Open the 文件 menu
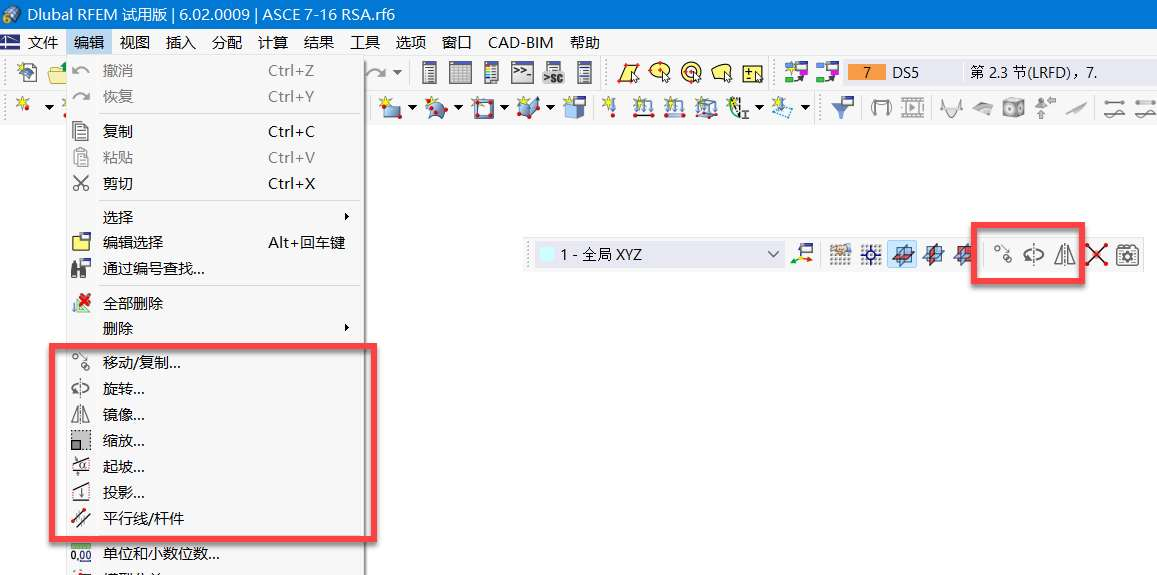 tap(43, 43)
